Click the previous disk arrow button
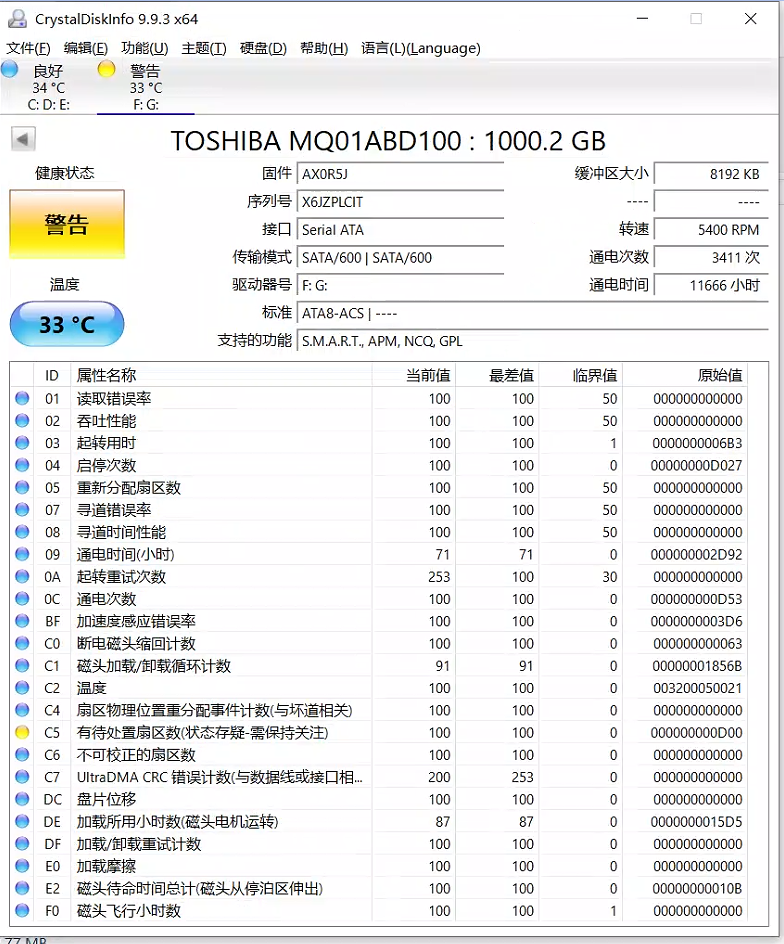The image size is (784, 944). [23, 140]
